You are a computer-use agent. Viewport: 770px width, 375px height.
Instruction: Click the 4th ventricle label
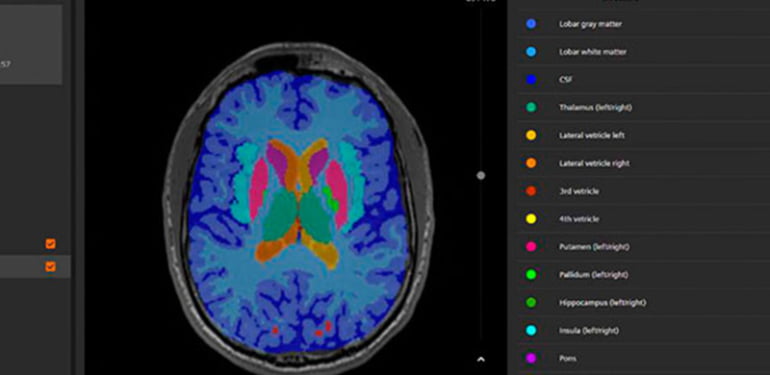pos(579,219)
